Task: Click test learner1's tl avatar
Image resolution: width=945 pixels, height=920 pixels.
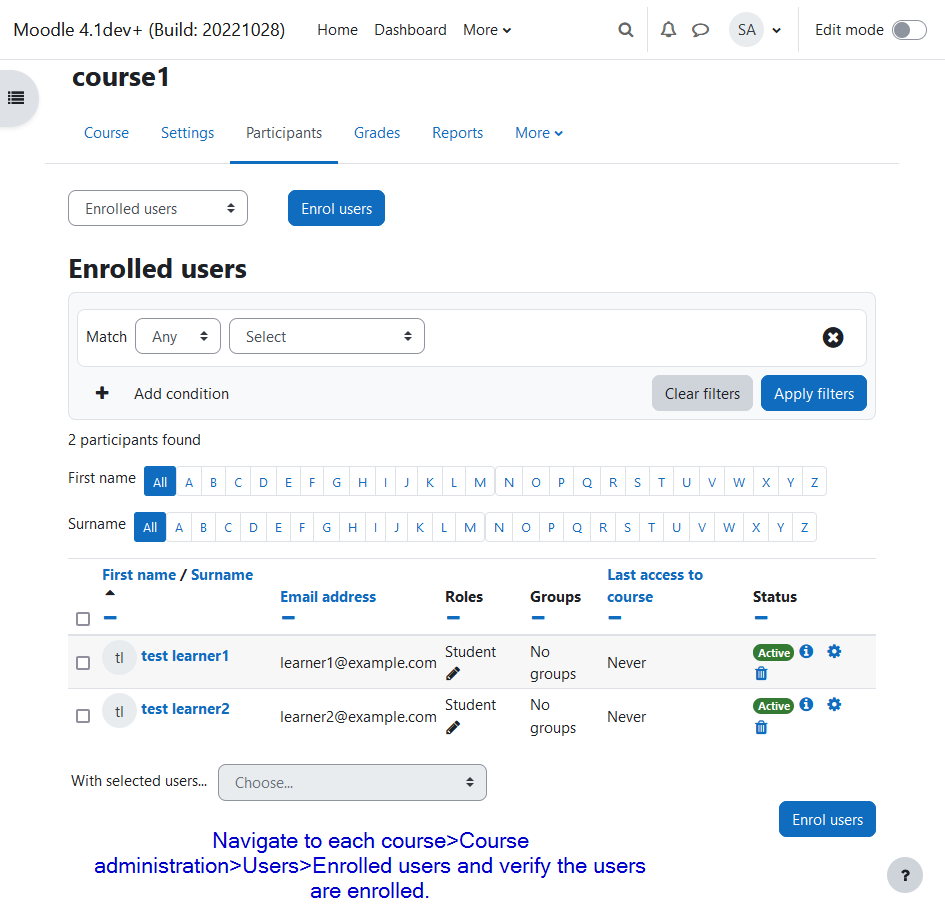Action: click(x=119, y=657)
